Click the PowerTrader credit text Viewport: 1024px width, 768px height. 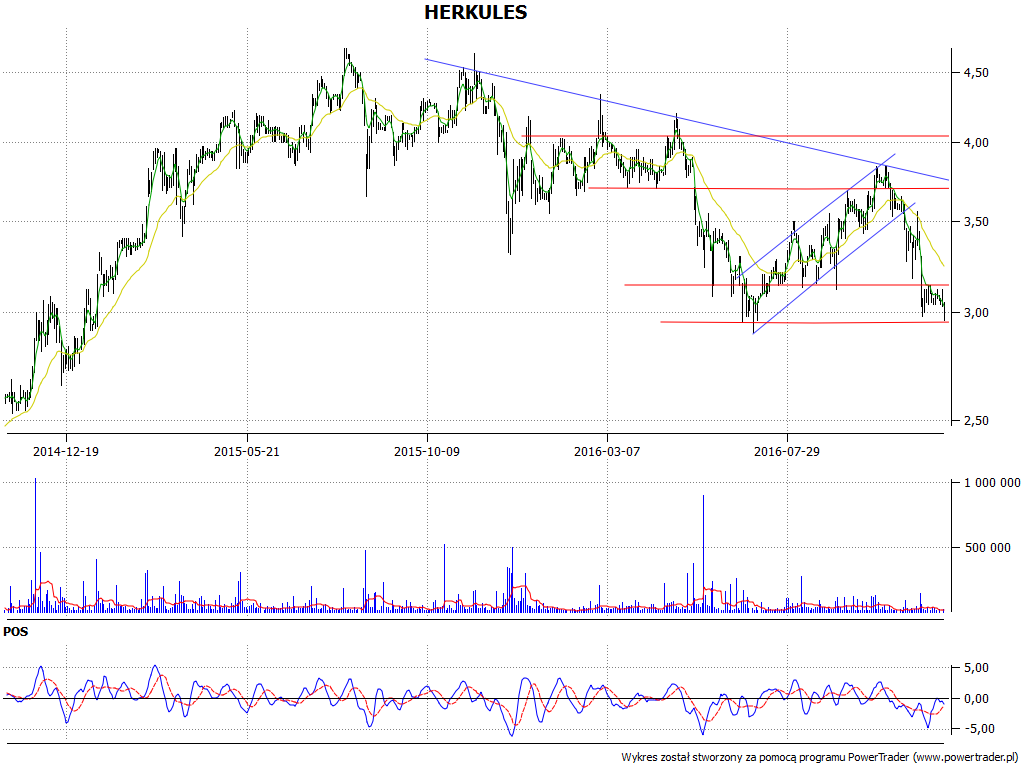click(x=820, y=757)
